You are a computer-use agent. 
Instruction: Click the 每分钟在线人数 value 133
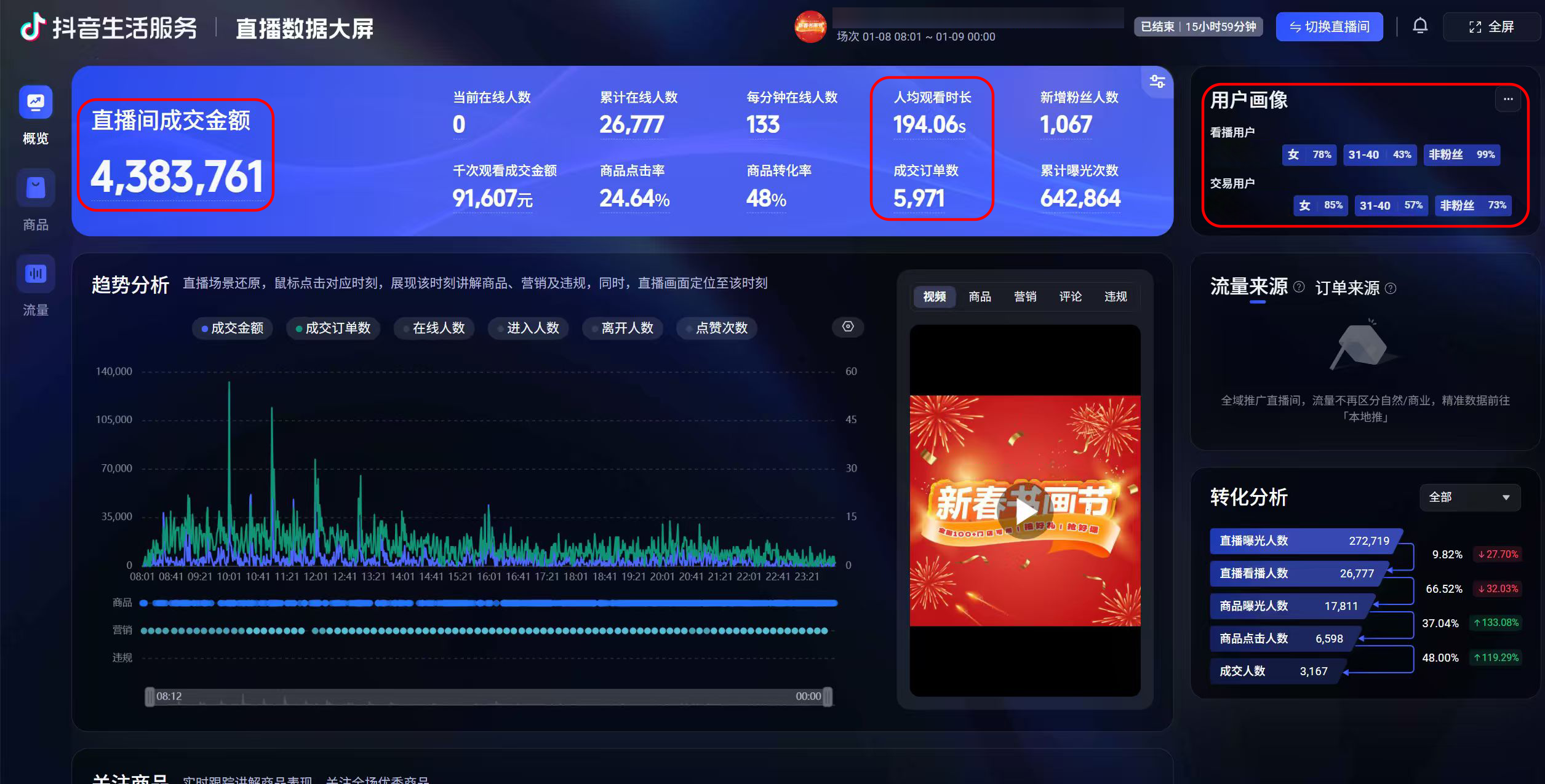click(763, 125)
